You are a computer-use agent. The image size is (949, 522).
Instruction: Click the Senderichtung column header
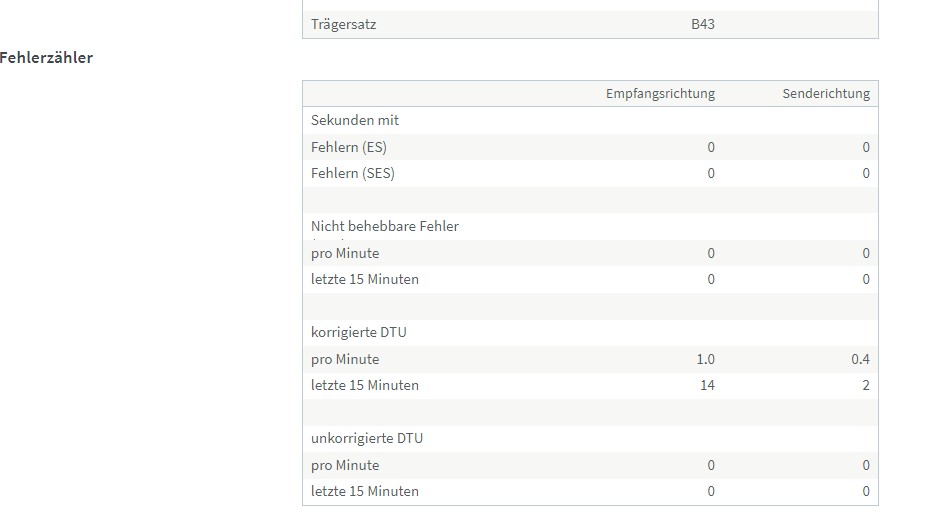(x=825, y=94)
